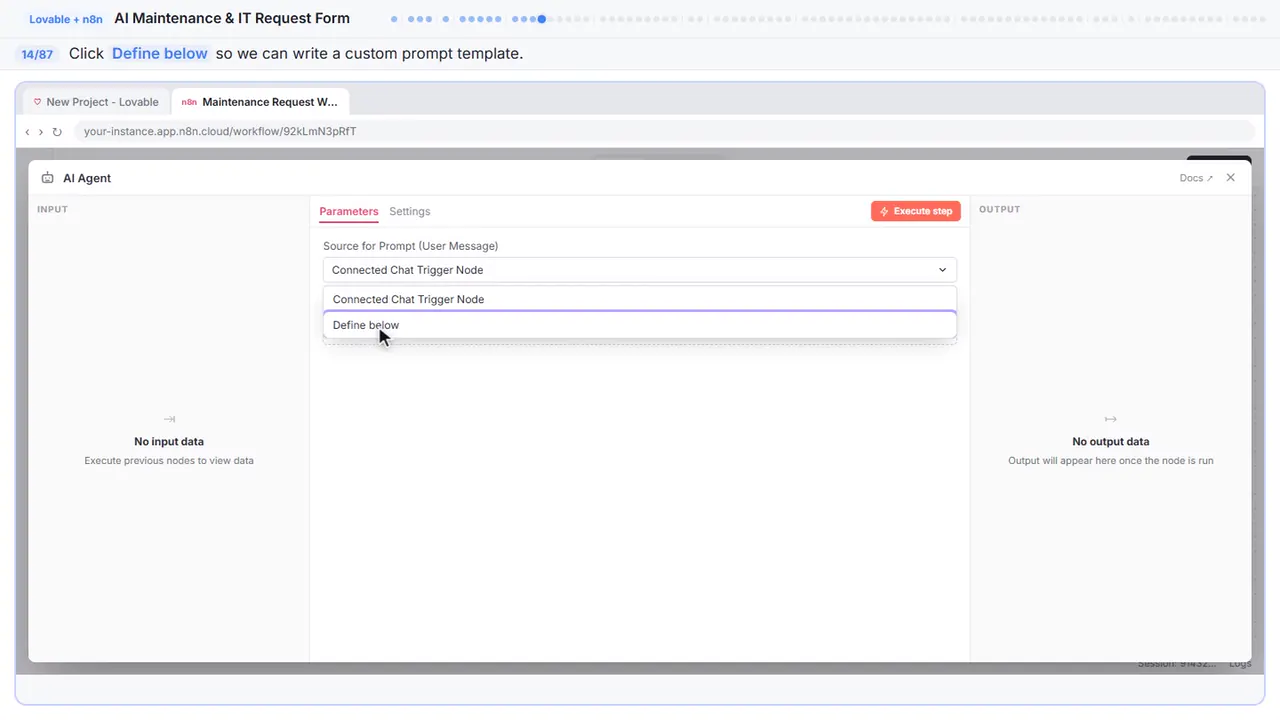Click the Execute step button

(x=916, y=211)
